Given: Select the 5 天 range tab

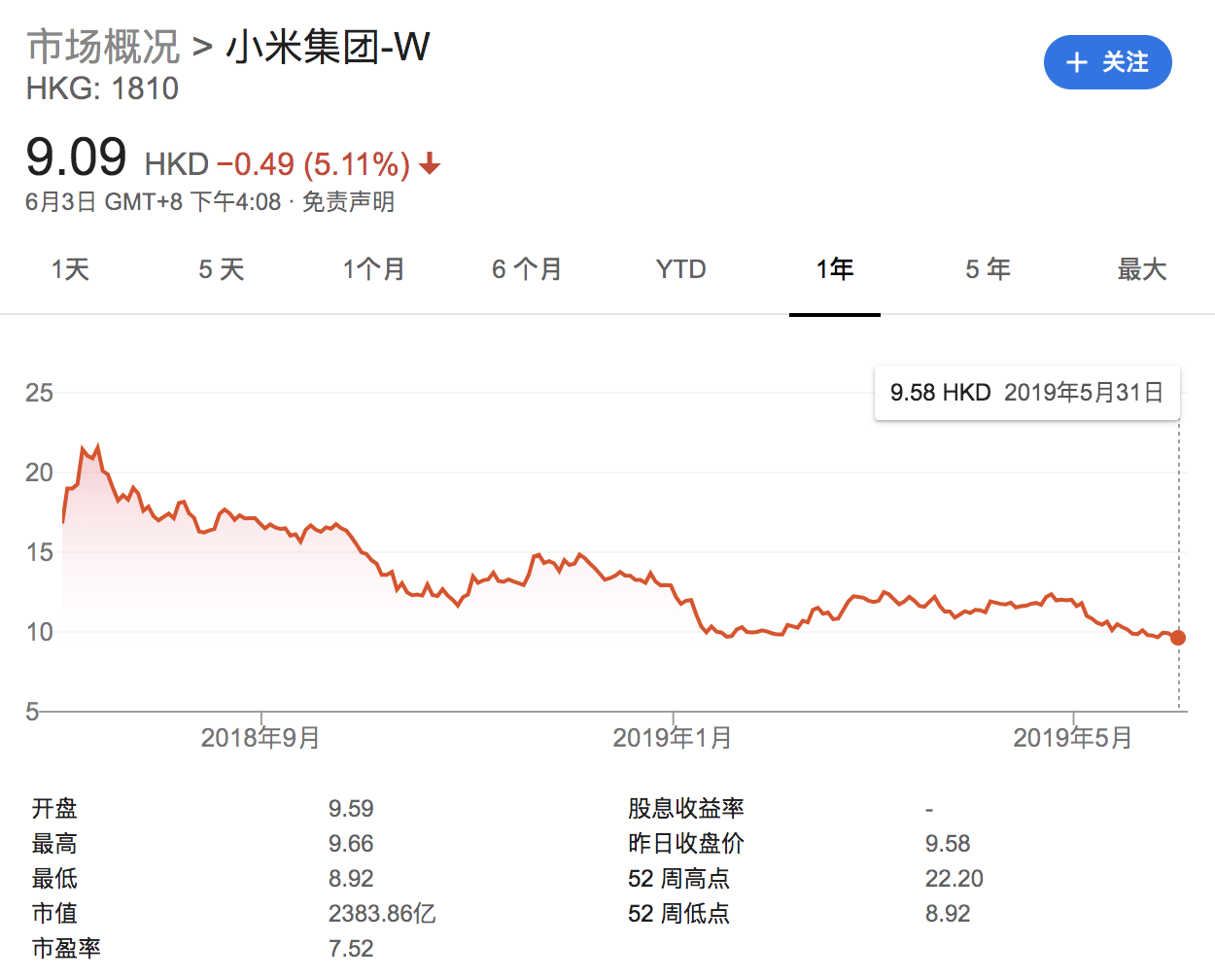Looking at the screenshot, I should click(x=222, y=269).
